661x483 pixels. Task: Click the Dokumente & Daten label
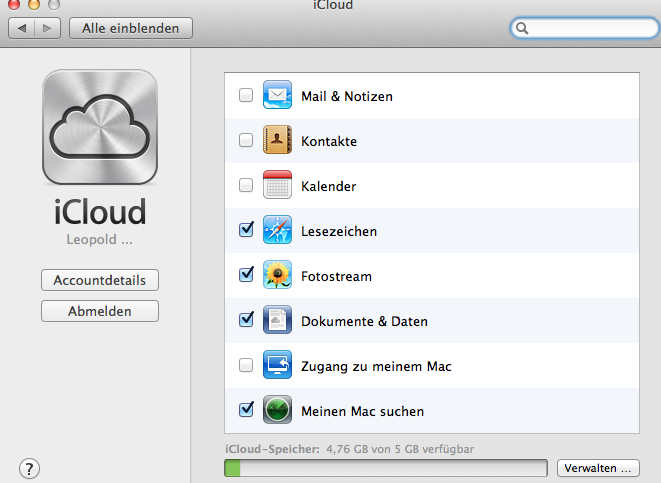coord(364,322)
